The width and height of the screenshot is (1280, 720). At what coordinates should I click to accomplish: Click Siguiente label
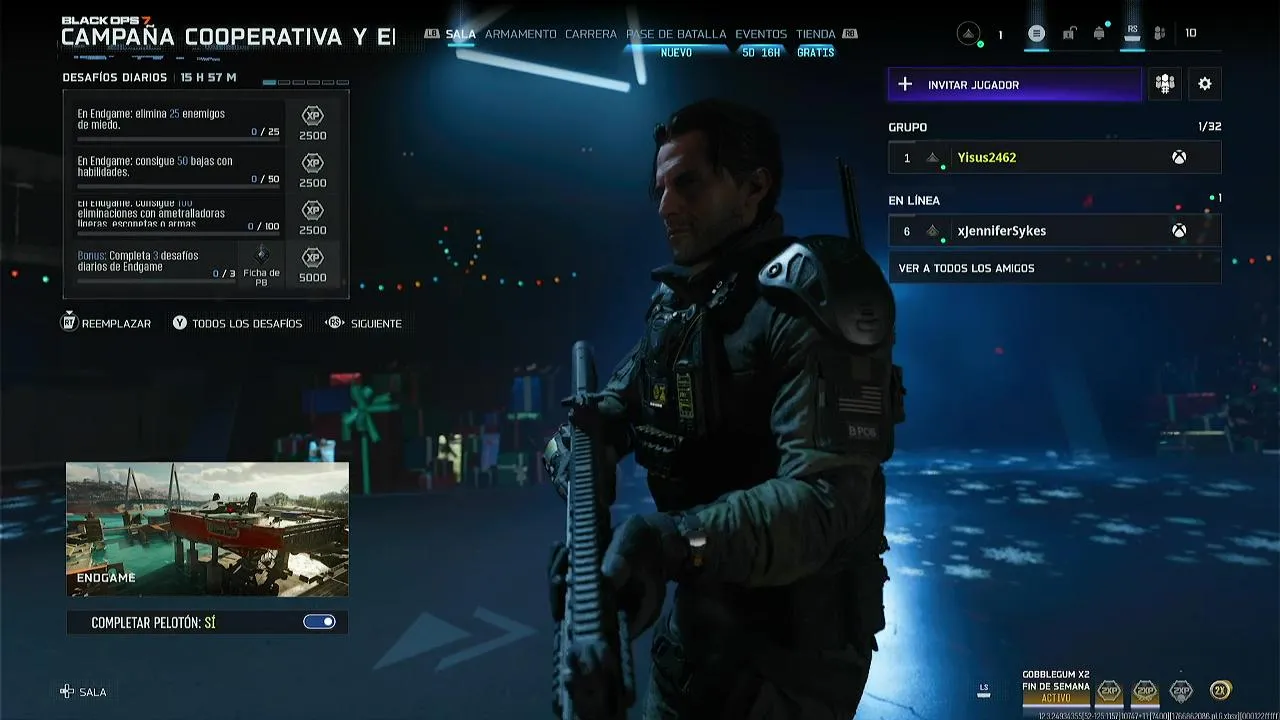click(x=376, y=324)
